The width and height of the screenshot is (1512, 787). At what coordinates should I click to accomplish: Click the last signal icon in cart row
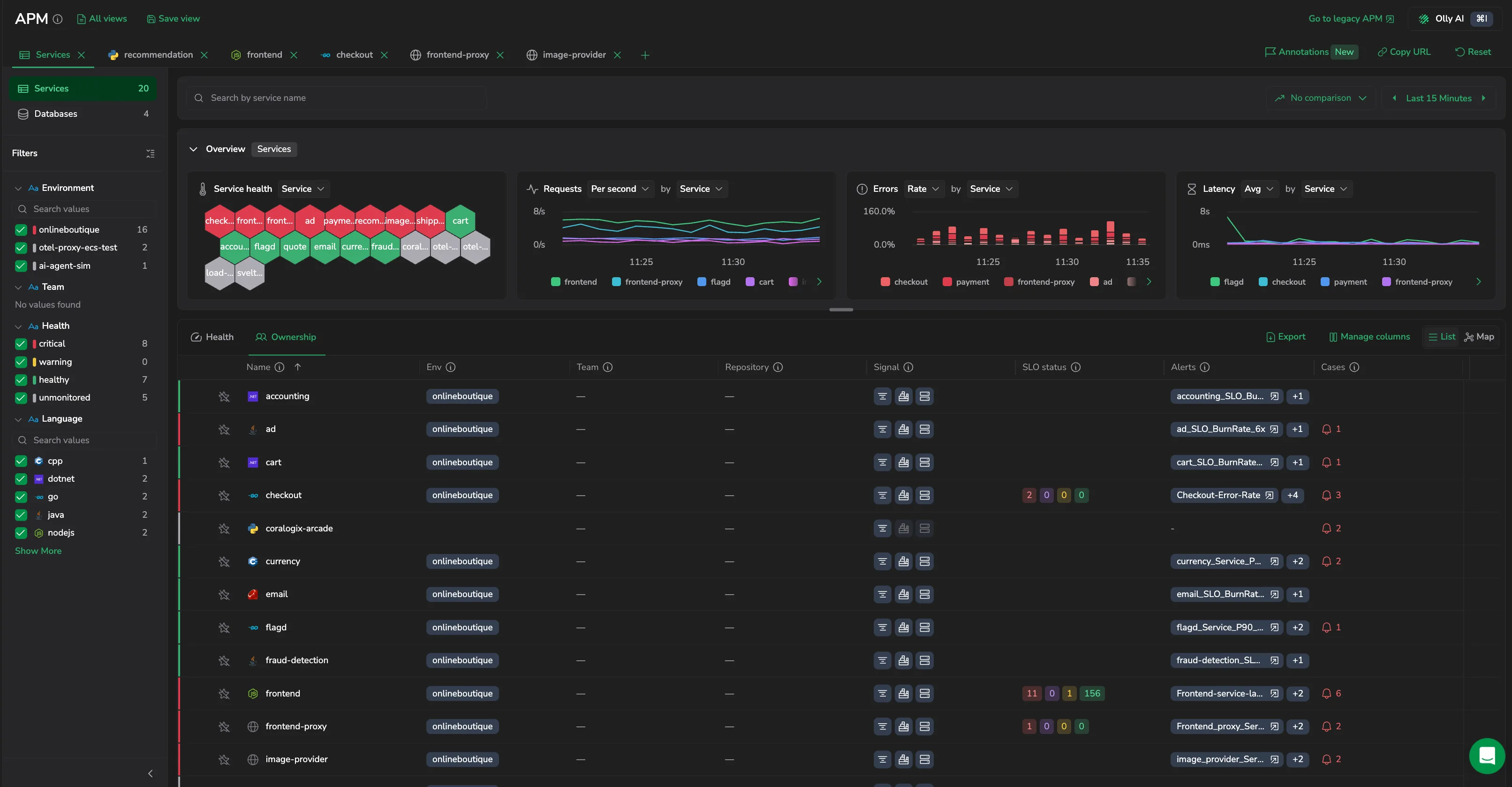(x=924, y=462)
